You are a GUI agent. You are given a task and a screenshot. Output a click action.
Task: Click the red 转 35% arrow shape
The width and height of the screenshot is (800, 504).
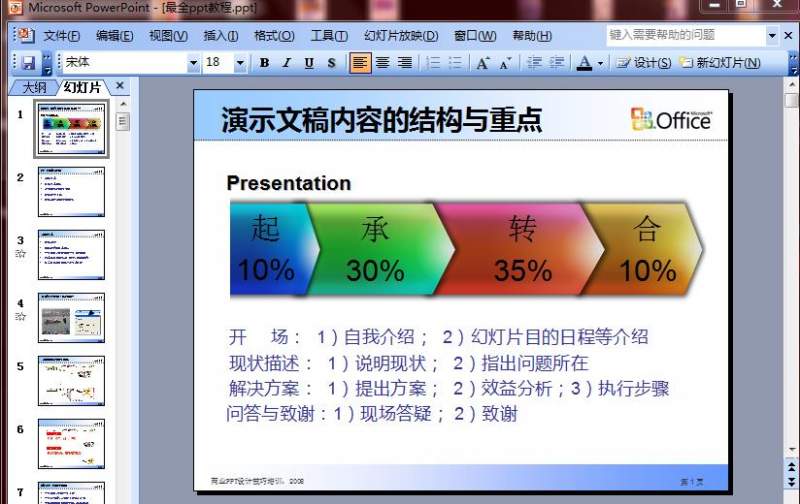tap(520, 249)
